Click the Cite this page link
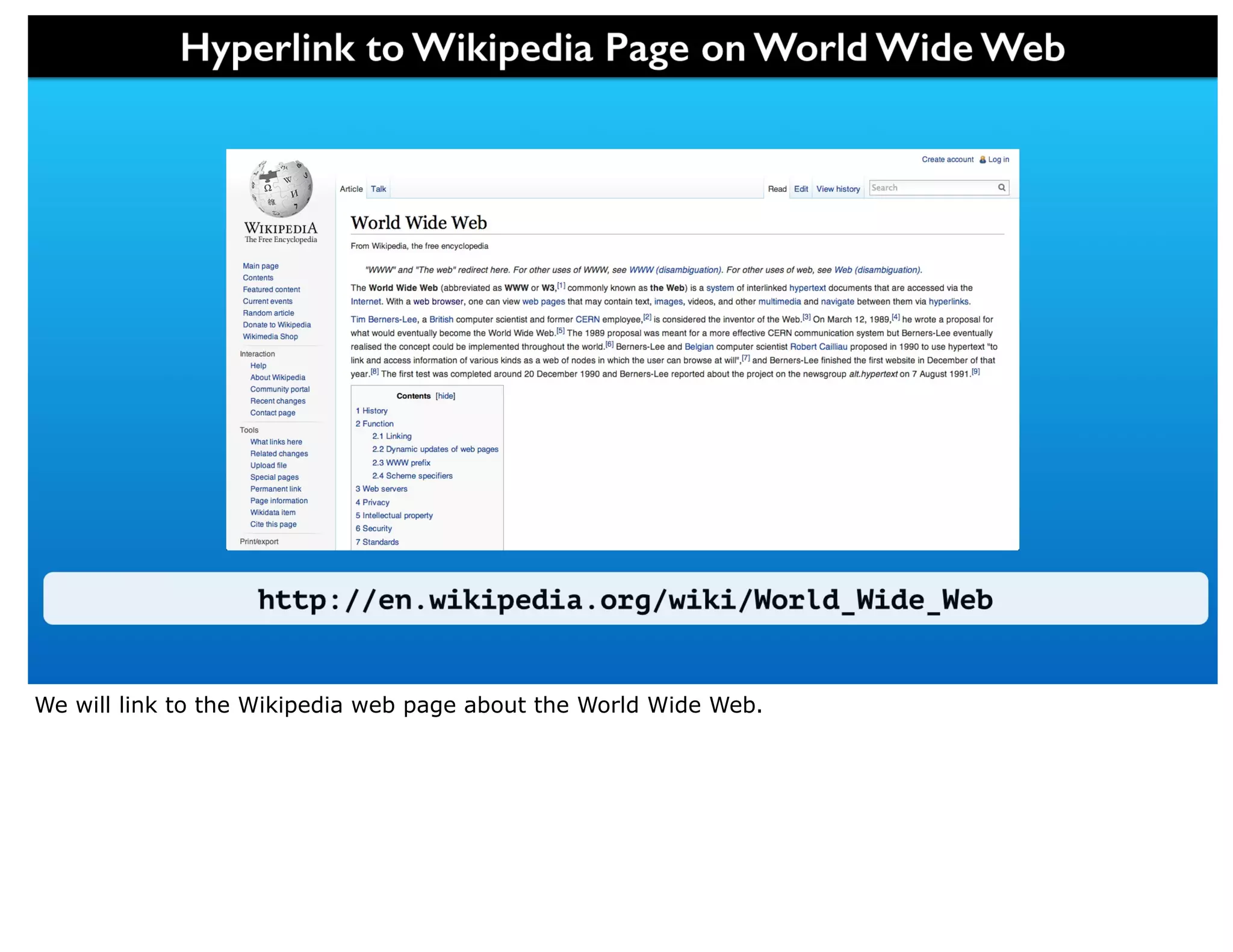The height and width of the screenshot is (952, 1233). point(273,524)
